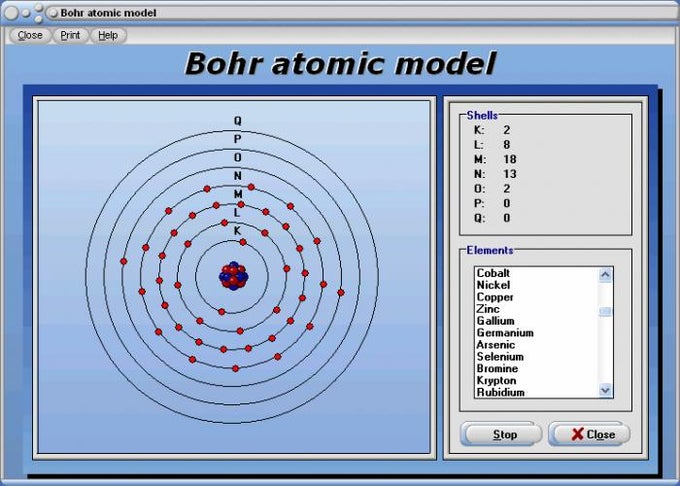
Task: Open the Print menu item
Action: click(70, 36)
